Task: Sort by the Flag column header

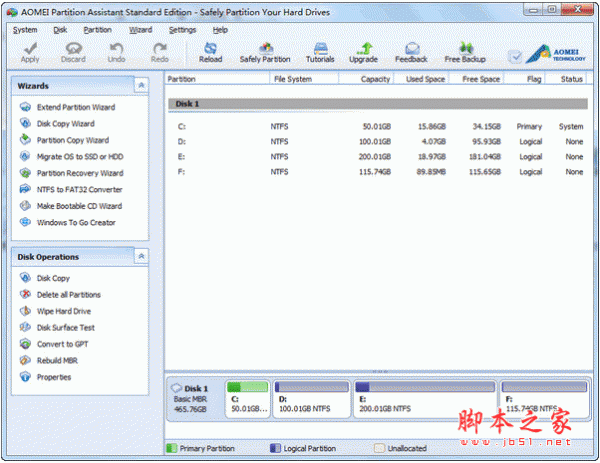Action: 525,79
